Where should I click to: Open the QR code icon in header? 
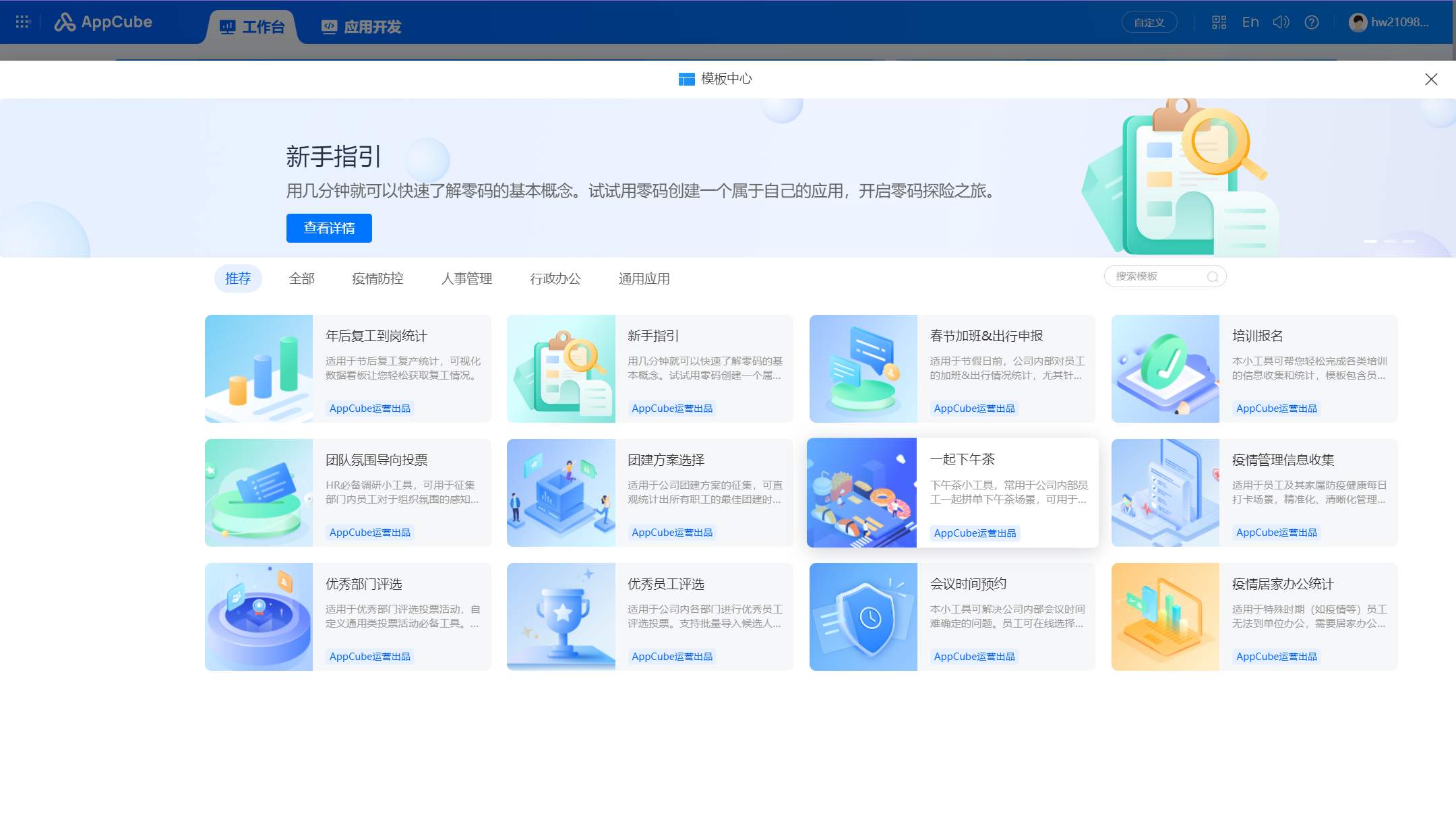coord(1219,22)
